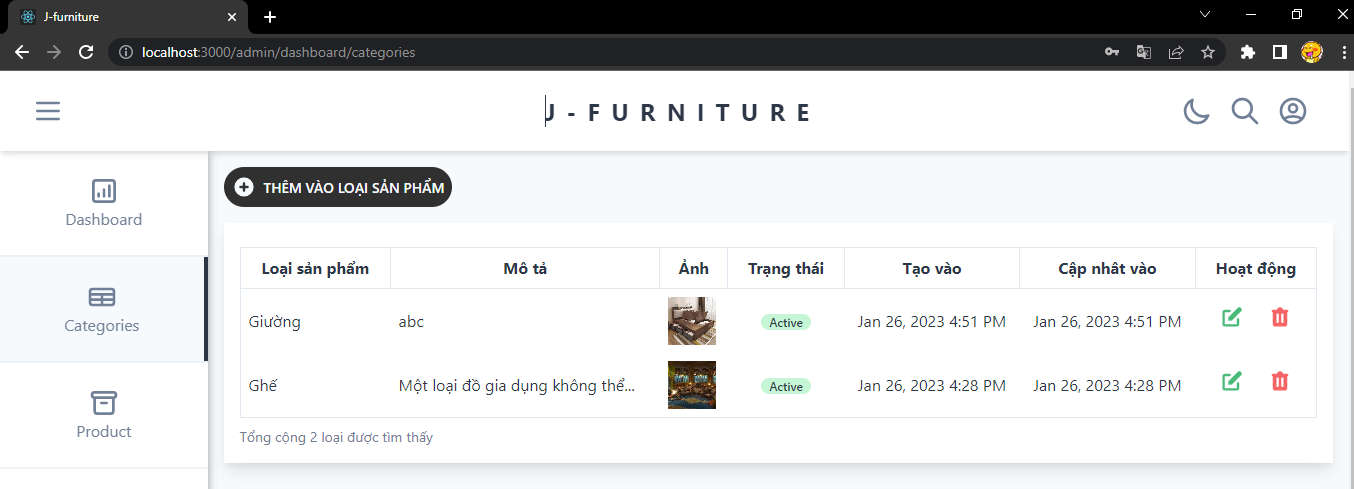Viewport: 1354px width, 489px height.
Task: Open the Chrome profile avatar
Action: (x=1312, y=52)
